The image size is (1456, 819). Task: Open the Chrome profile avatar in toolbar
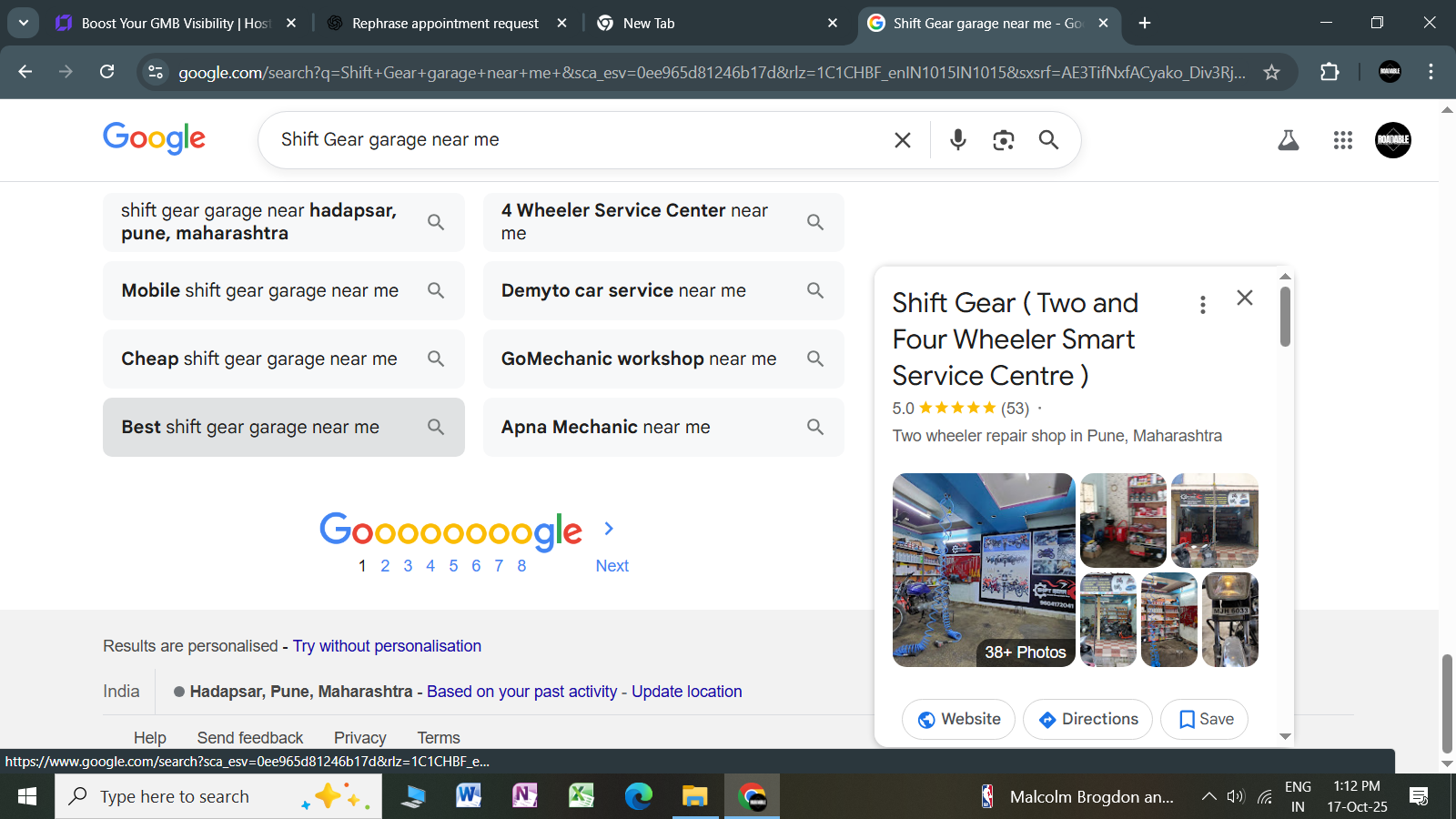point(1390,72)
